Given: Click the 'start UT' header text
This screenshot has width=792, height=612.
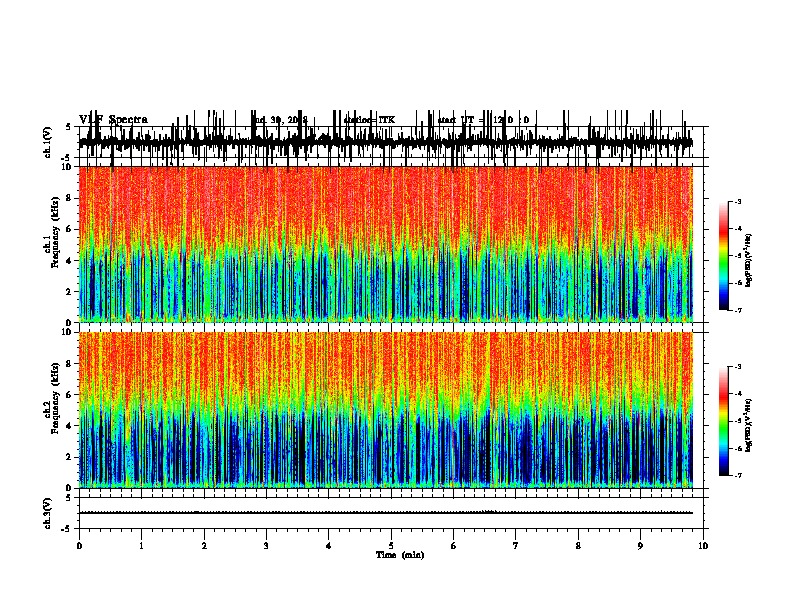Looking at the screenshot, I should (455, 120).
